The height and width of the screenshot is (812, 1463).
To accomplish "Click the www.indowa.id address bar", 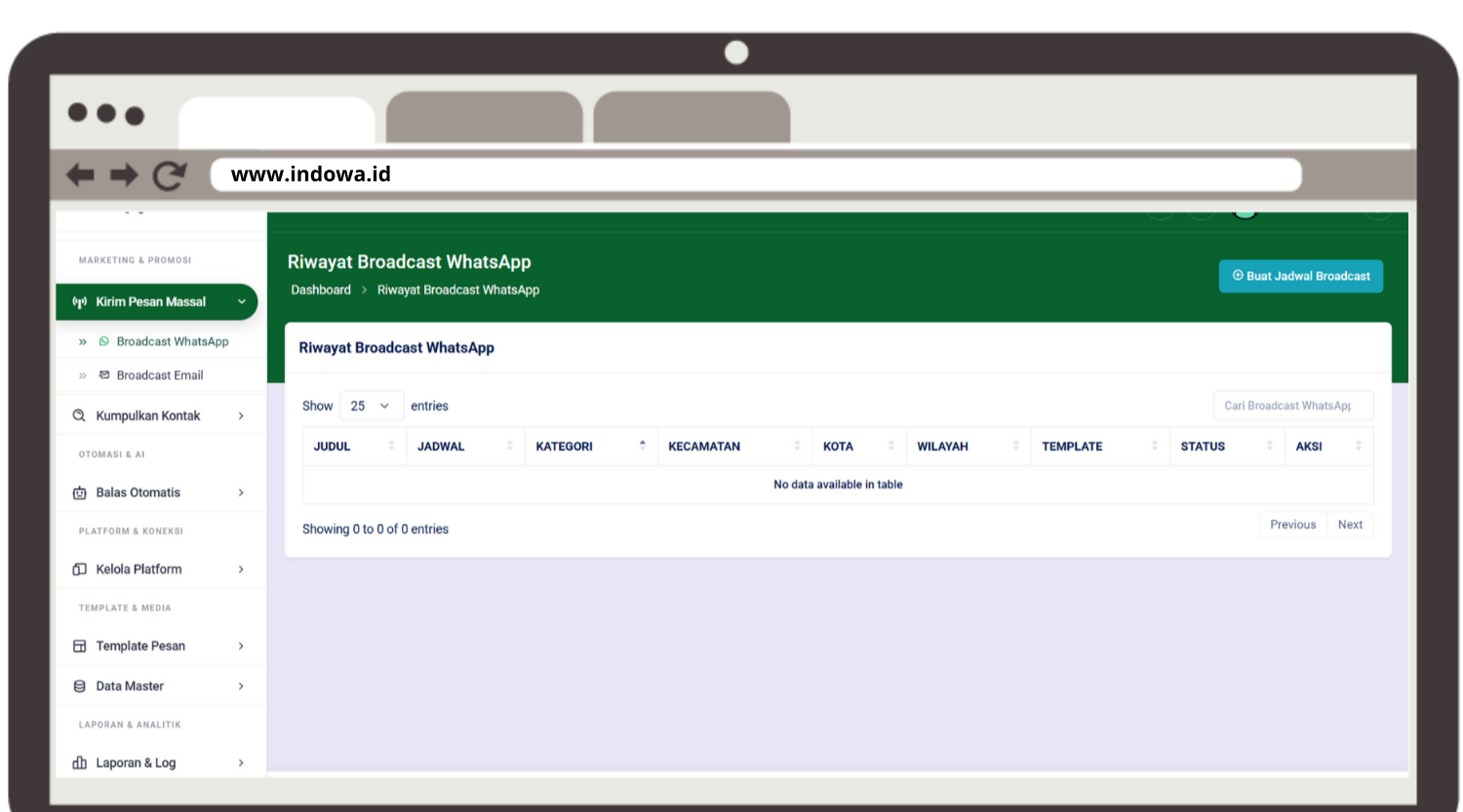I will pyautogui.click(x=756, y=174).
